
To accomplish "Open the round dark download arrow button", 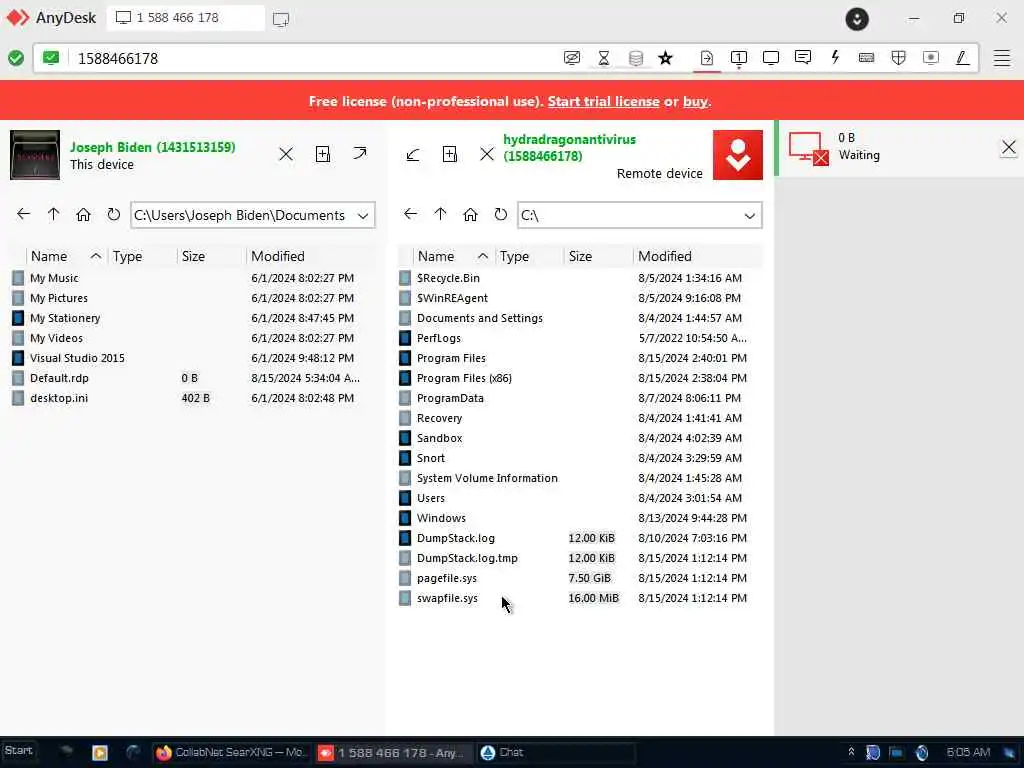I will (x=857, y=19).
